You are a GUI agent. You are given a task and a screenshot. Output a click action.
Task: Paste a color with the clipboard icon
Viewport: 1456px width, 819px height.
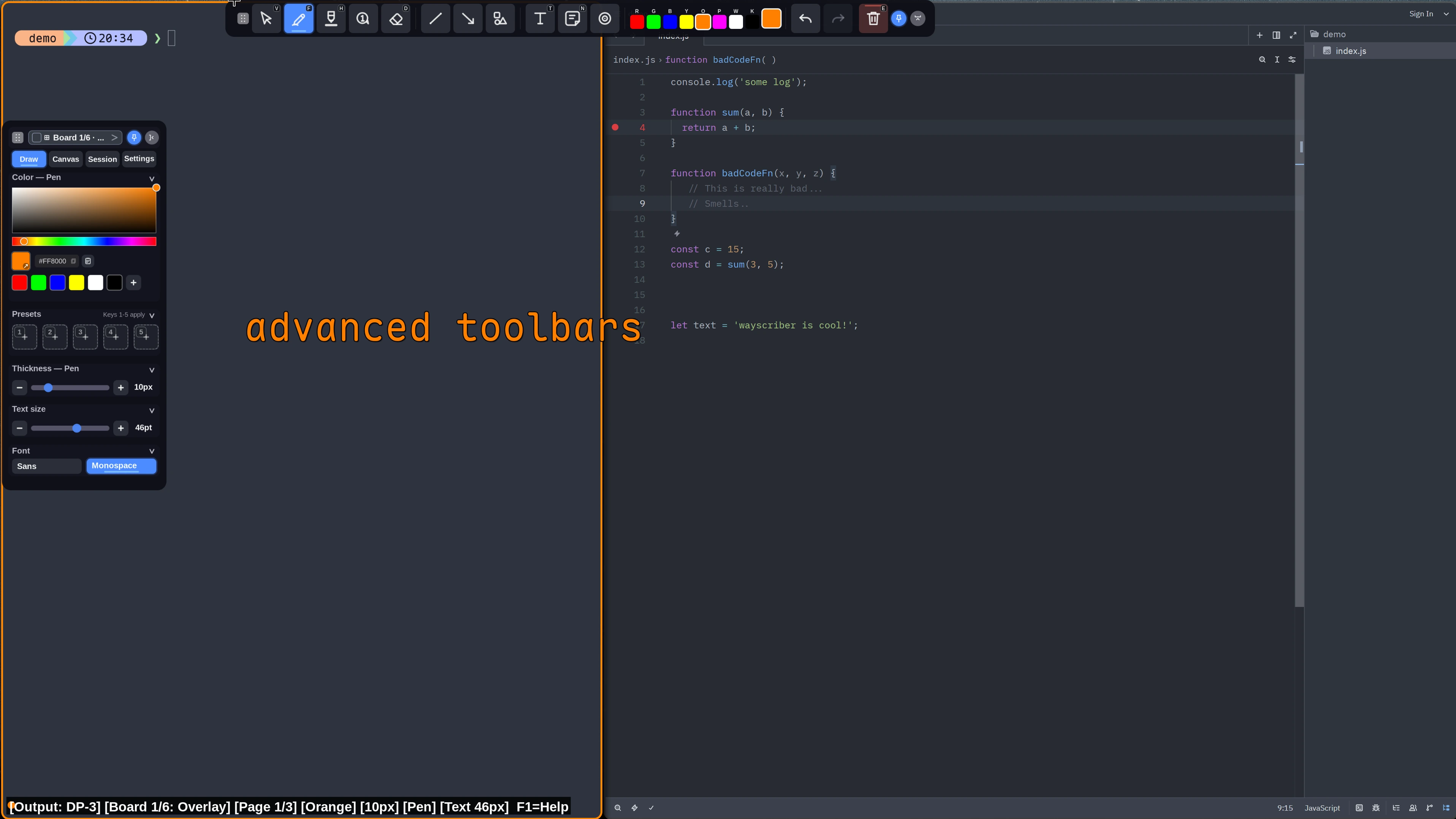pyautogui.click(x=88, y=261)
